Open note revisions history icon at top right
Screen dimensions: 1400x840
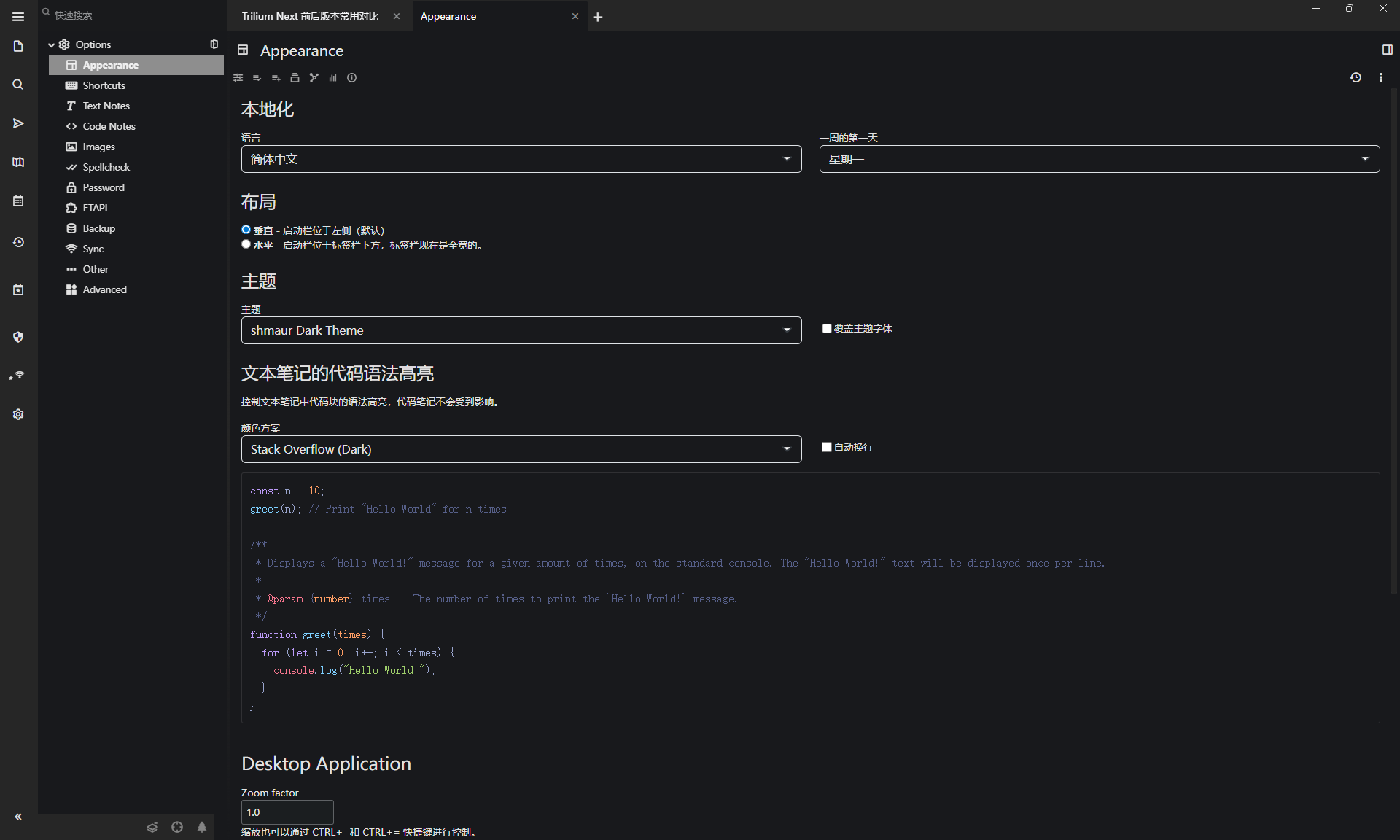coord(1356,77)
